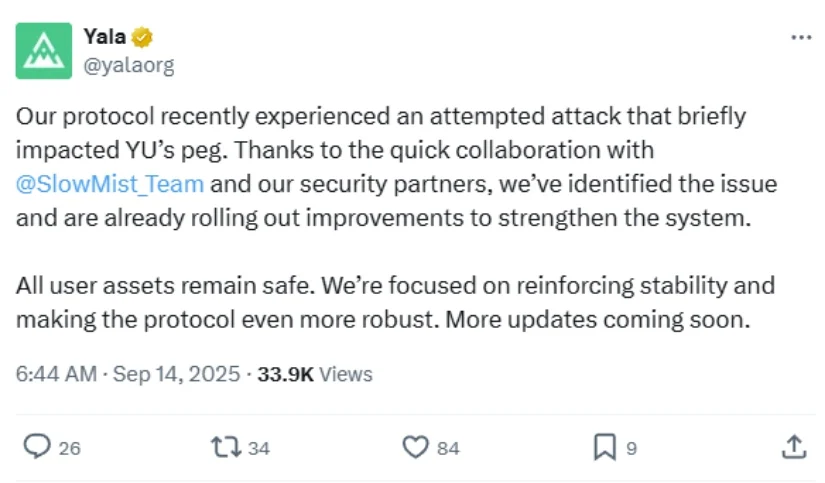Viewport: 825px width, 483px height.
Task: Open the three-dot more options menu
Action: point(801,37)
